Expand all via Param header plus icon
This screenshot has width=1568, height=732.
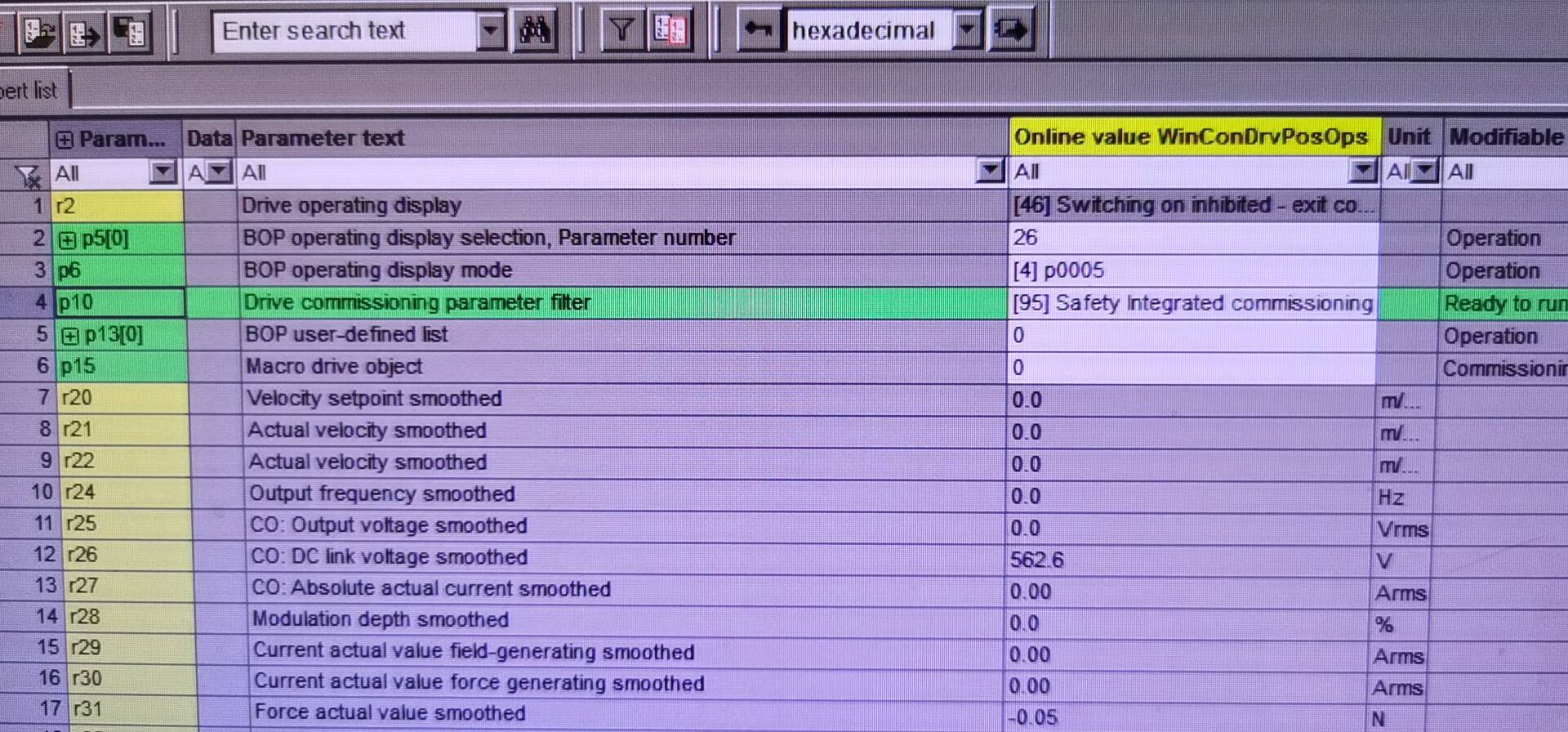(65, 140)
